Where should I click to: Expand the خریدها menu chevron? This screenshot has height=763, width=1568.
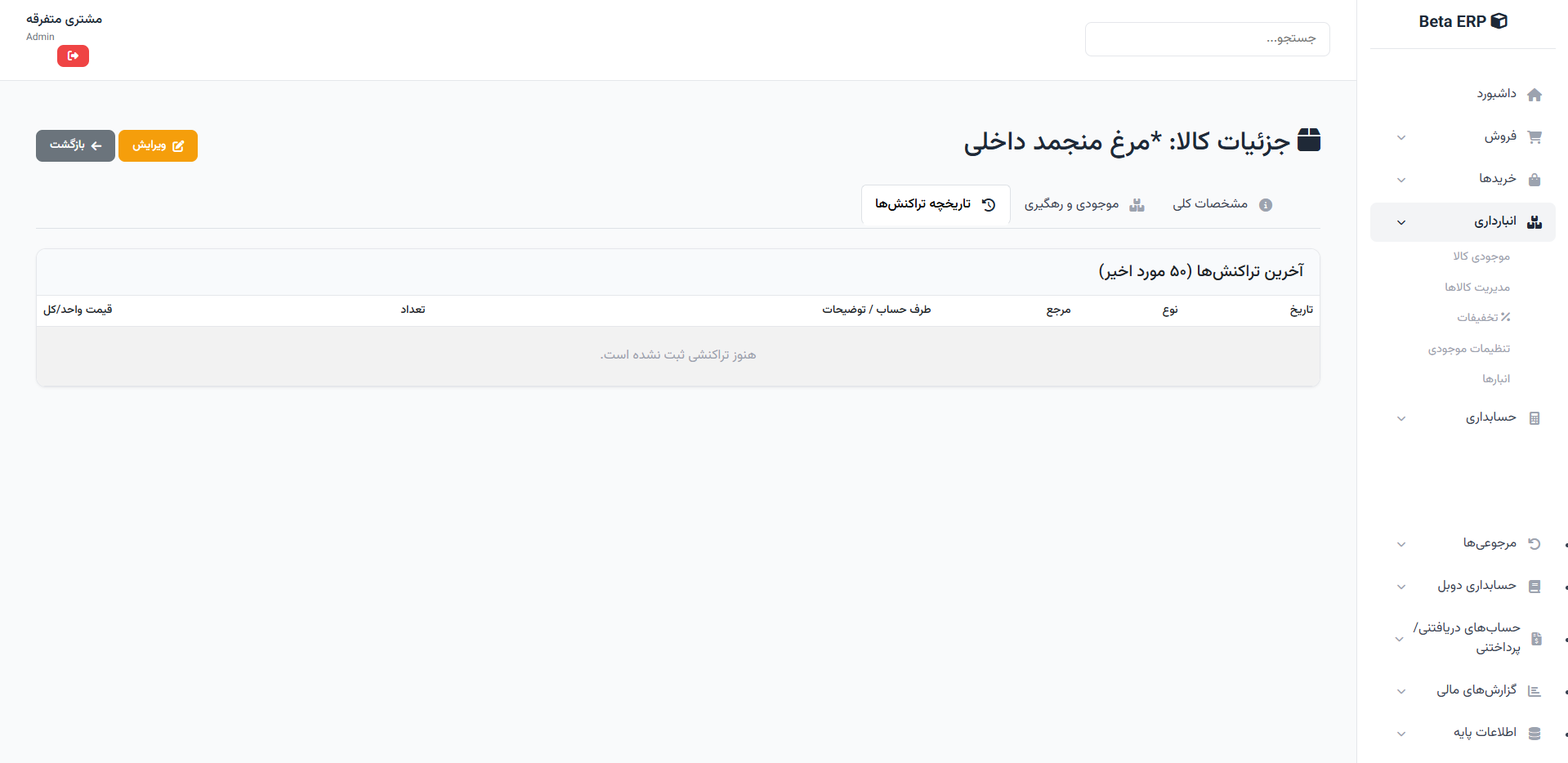pos(1401,180)
